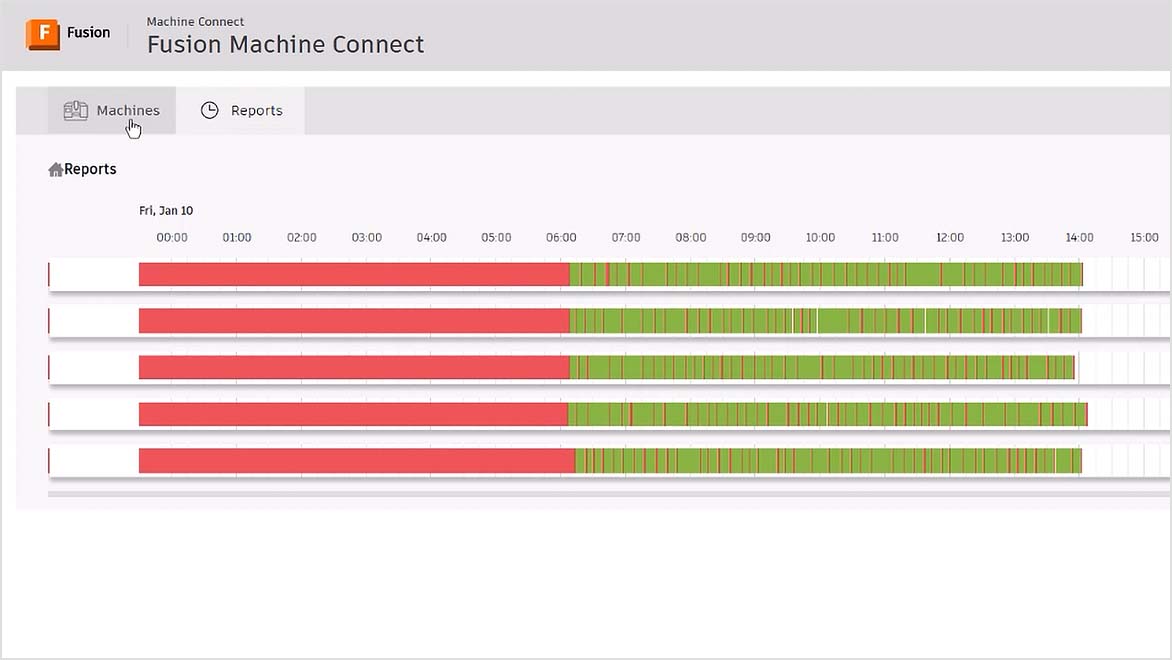Click the 15:00 timeline axis label
Viewport: 1172px width, 660px height.
[x=1144, y=237]
